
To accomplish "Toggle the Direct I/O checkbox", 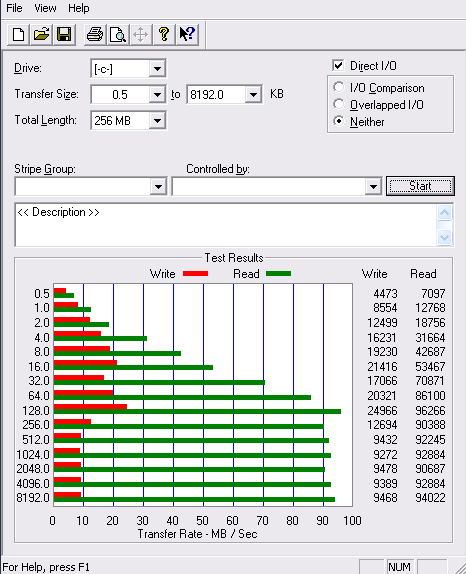I will point(338,66).
